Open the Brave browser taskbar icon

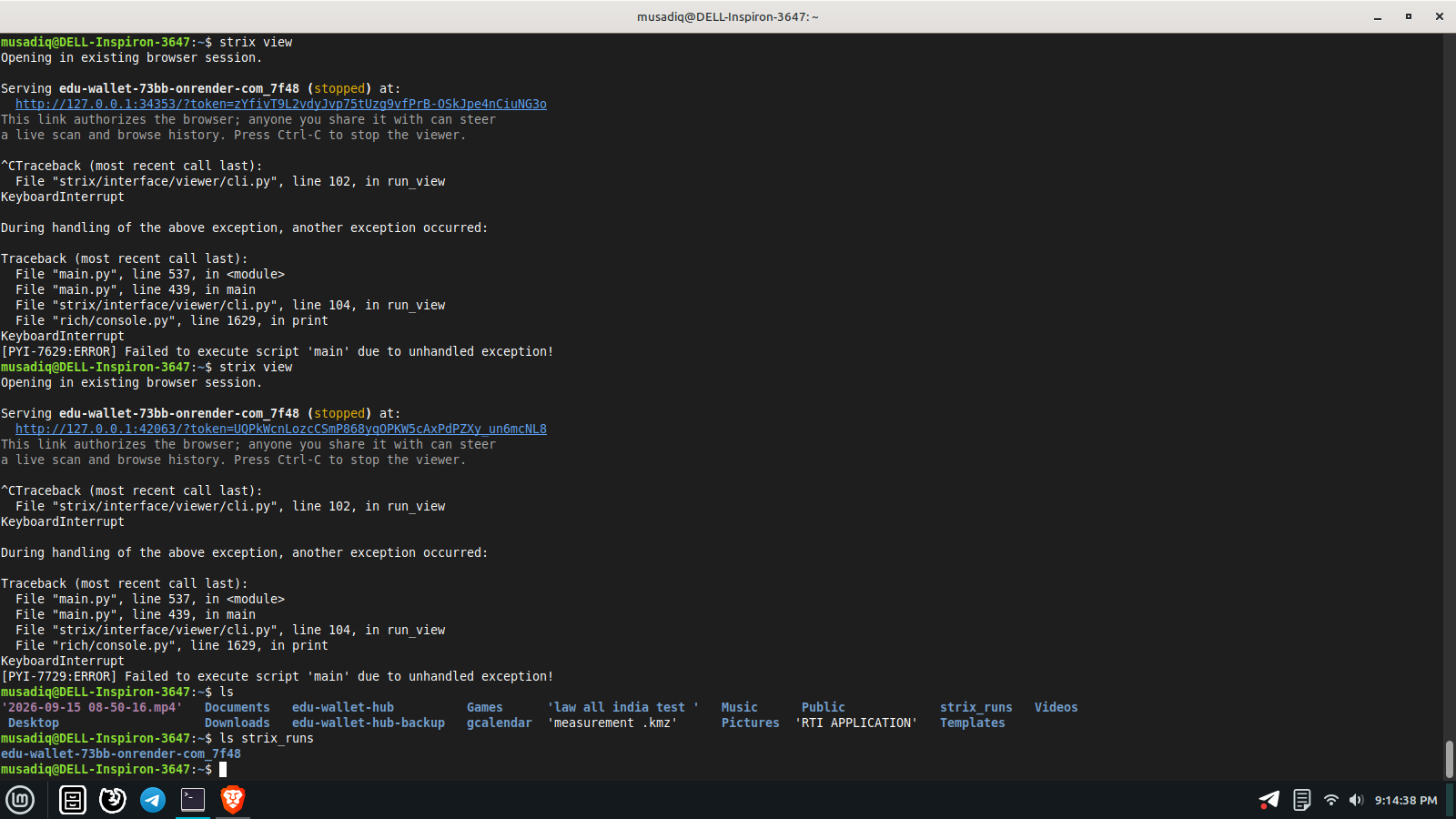[233, 800]
